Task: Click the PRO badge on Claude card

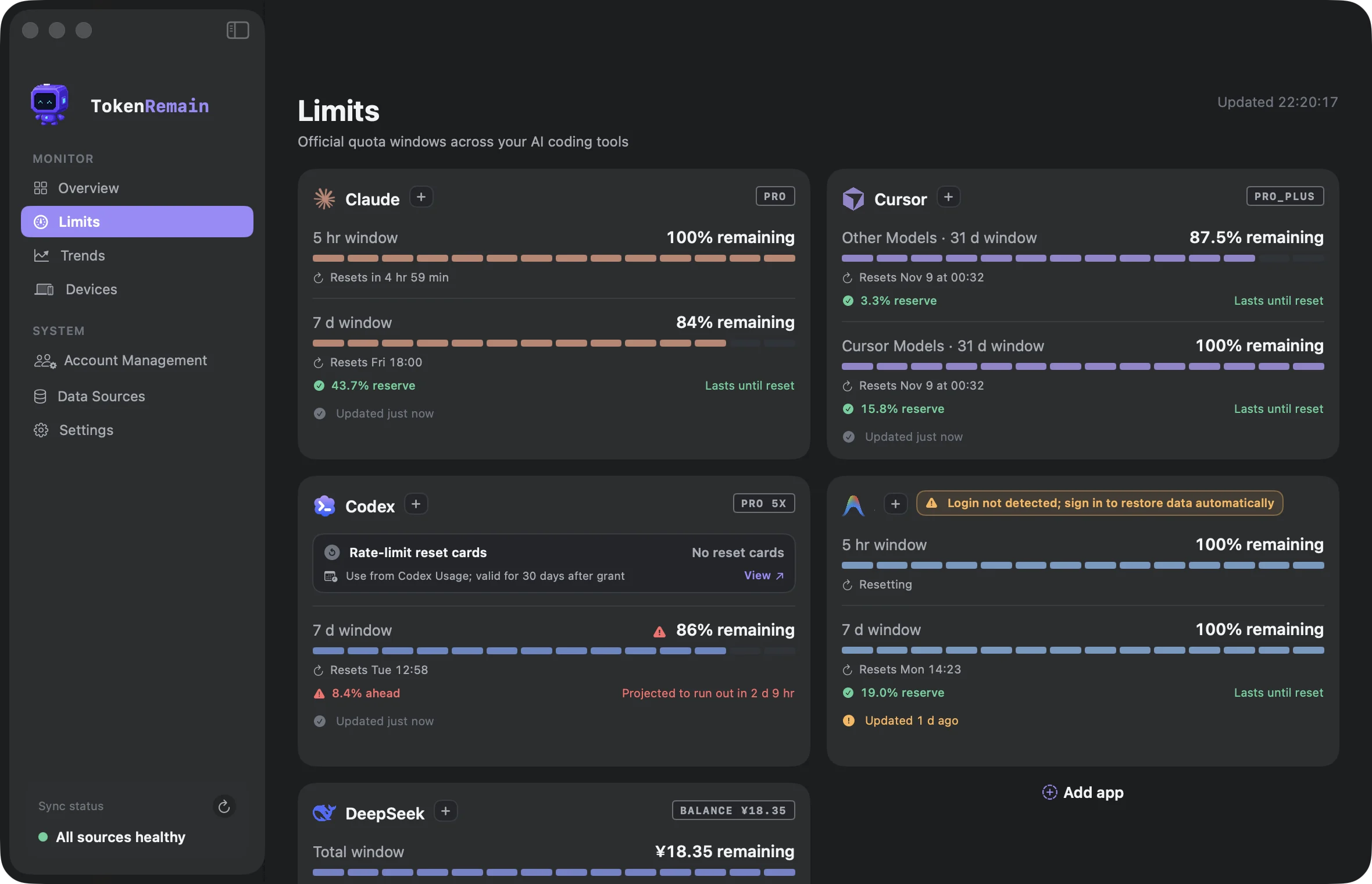Action: point(775,197)
